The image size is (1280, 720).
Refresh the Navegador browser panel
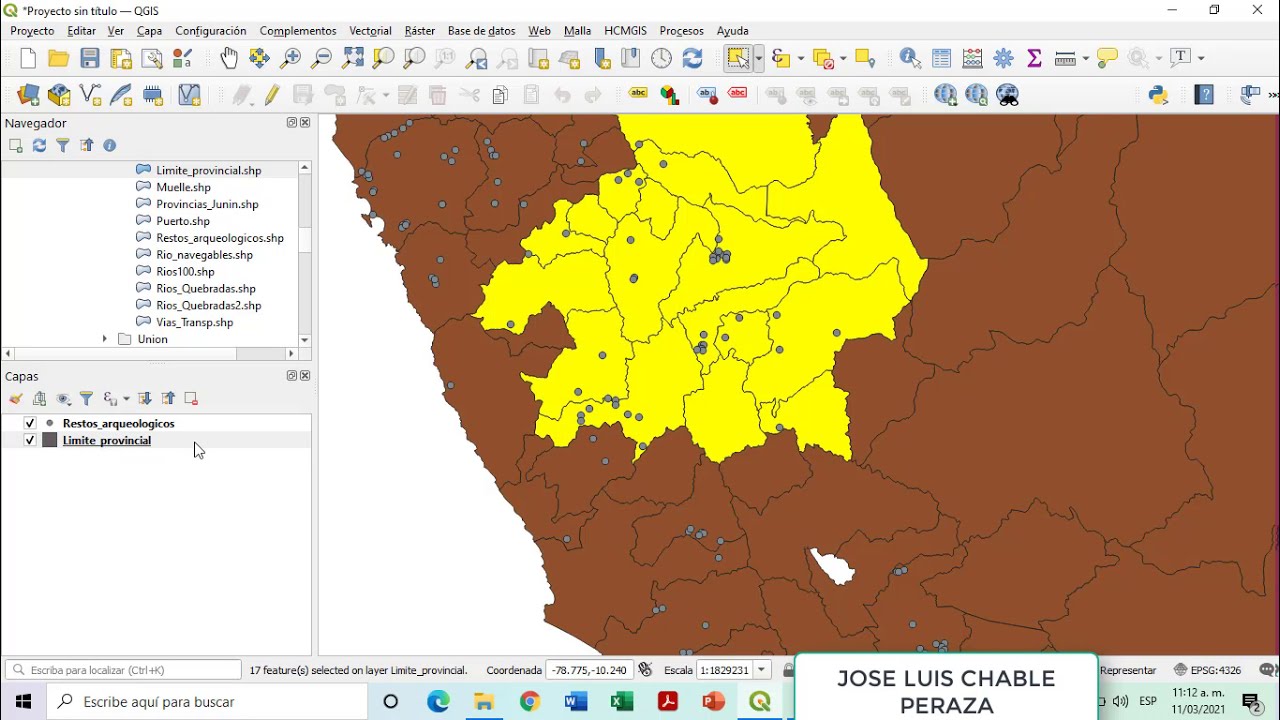click(x=39, y=146)
